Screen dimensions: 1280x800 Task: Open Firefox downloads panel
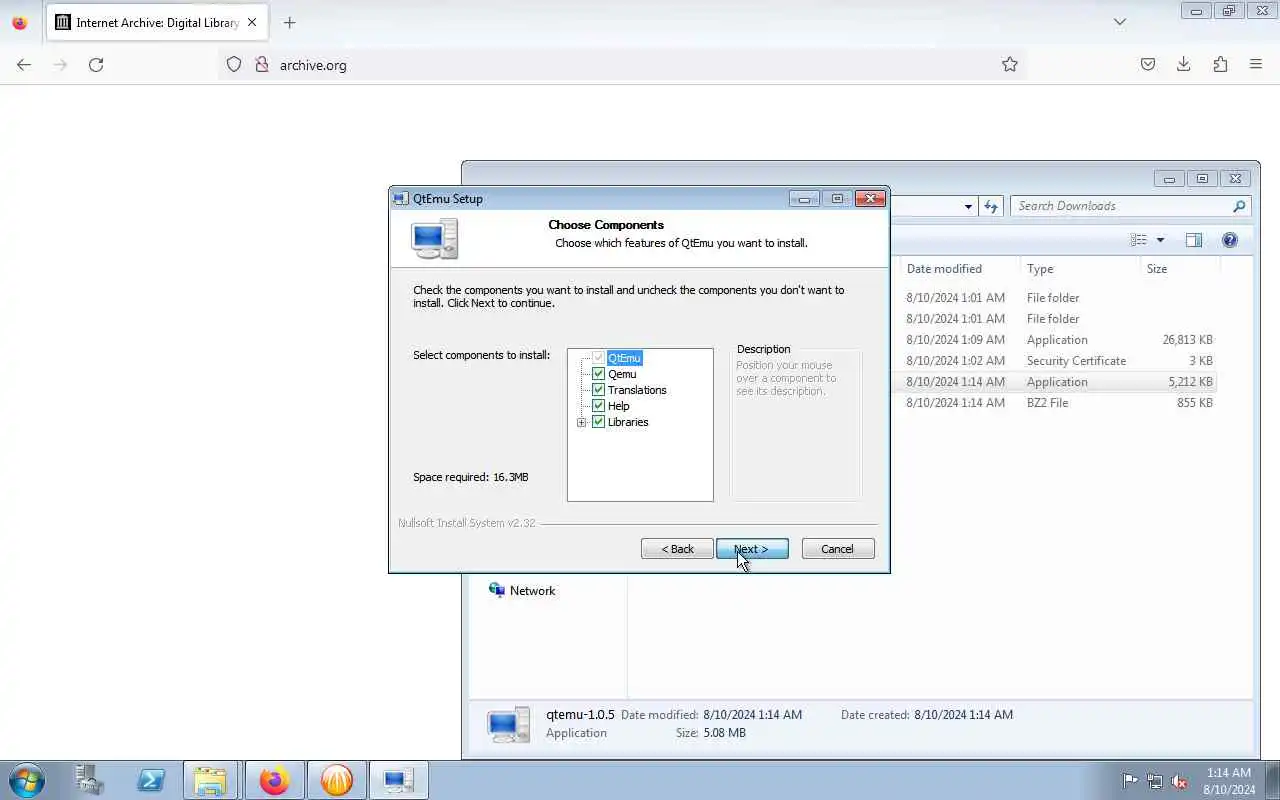click(x=1184, y=64)
